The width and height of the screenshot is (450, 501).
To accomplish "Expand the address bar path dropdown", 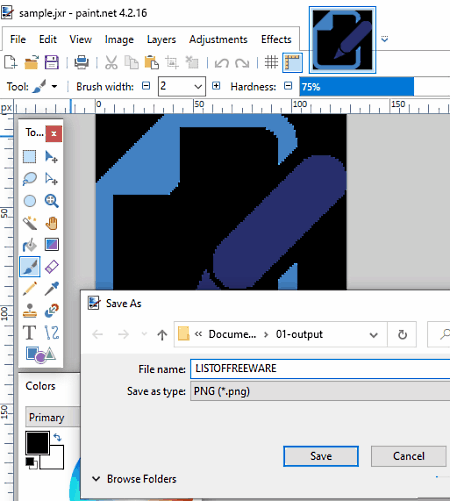I will pos(374,335).
